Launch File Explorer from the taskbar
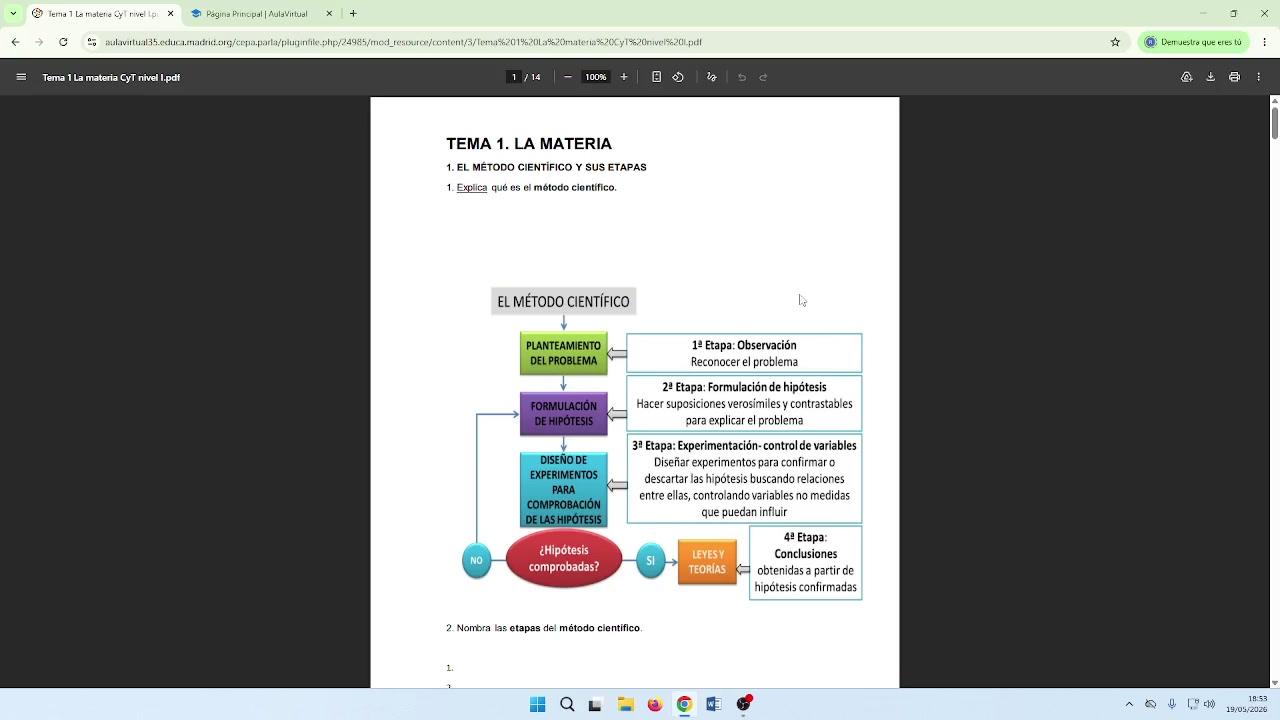1280x720 pixels. pyautogui.click(x=625, y=704)
